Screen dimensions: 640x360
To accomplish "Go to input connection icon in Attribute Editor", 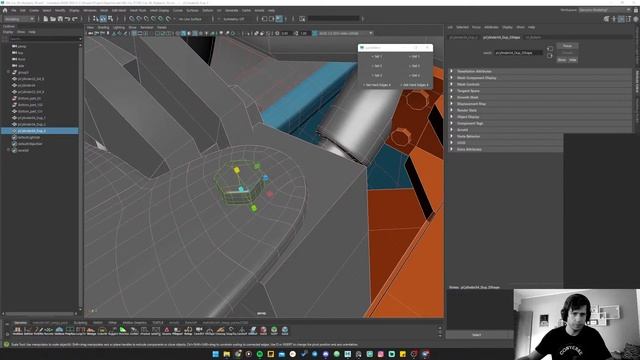I will click(x=550, y=49).
